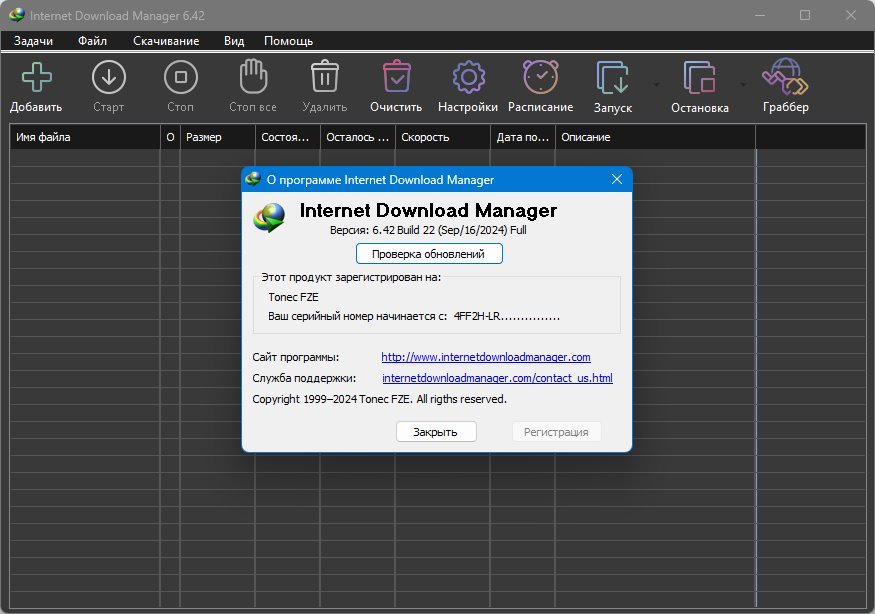Click the Добавить (add URL) plus icon

[37, 77]
